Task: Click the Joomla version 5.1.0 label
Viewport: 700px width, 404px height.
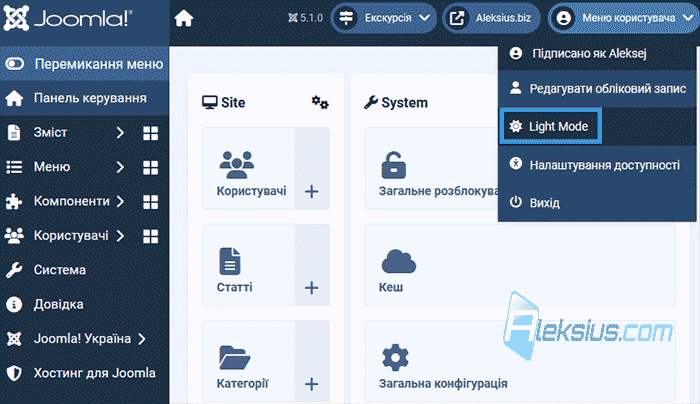Action: point(305,18)
